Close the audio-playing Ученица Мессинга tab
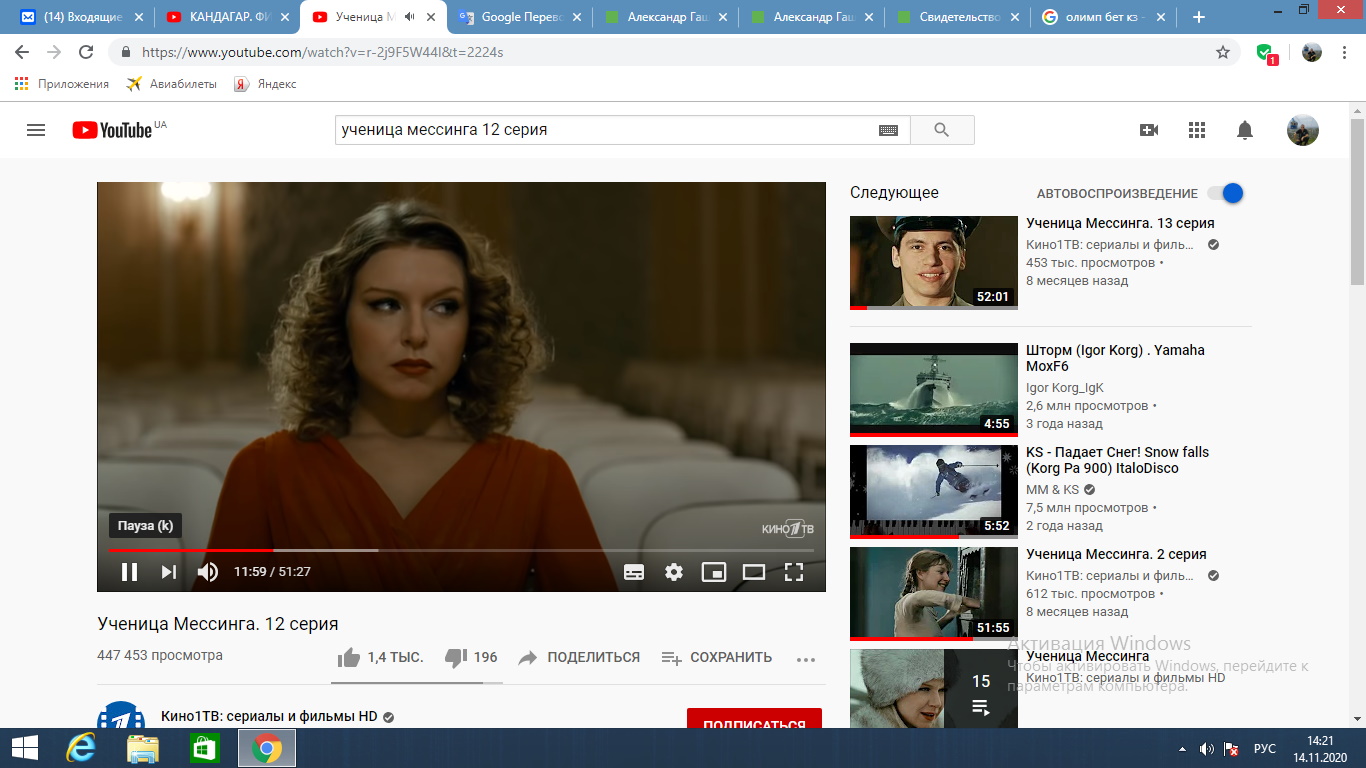Screen dimensions: 1366x768 432,17
